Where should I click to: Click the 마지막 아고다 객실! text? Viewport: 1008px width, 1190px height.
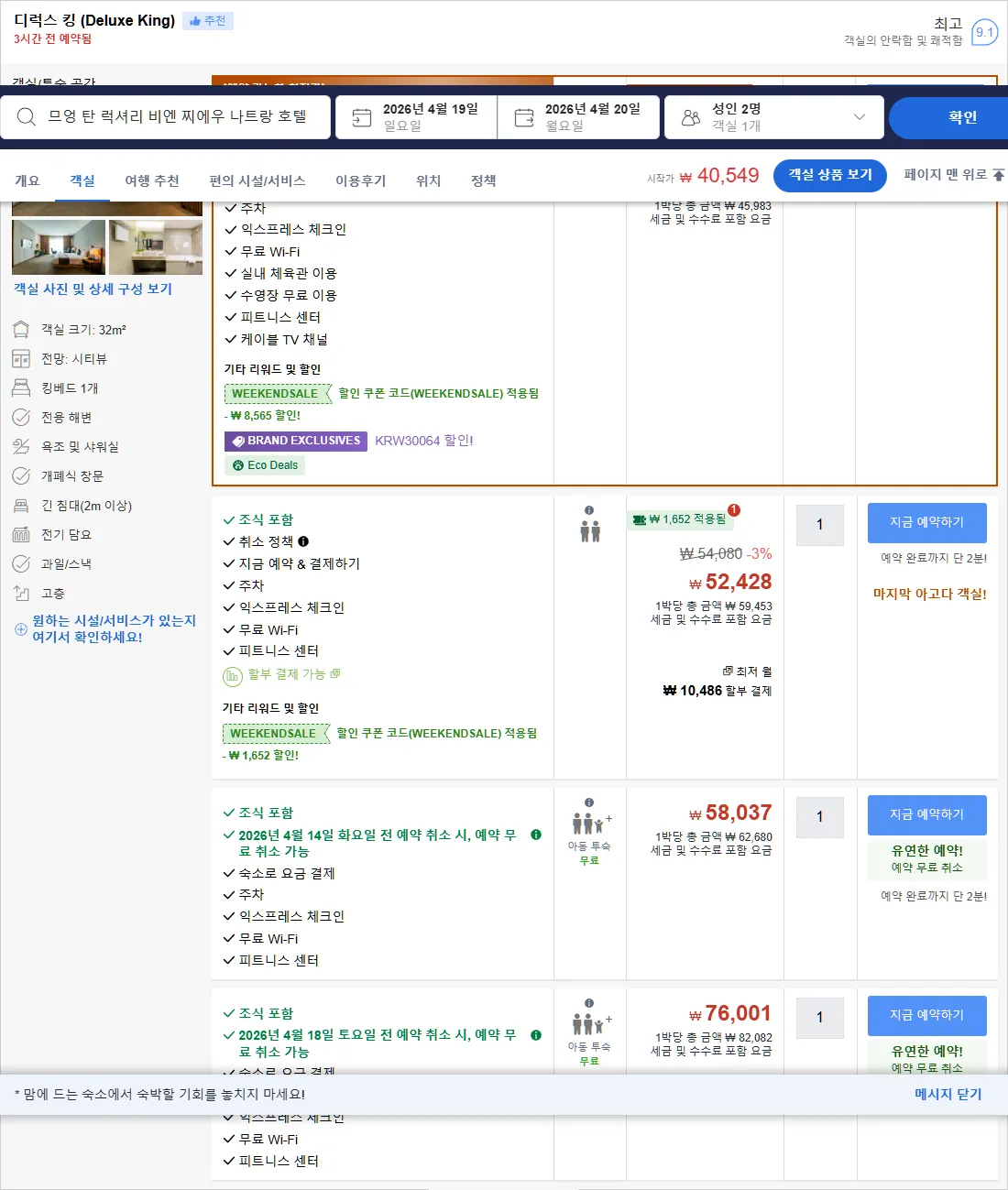point(930,594)
